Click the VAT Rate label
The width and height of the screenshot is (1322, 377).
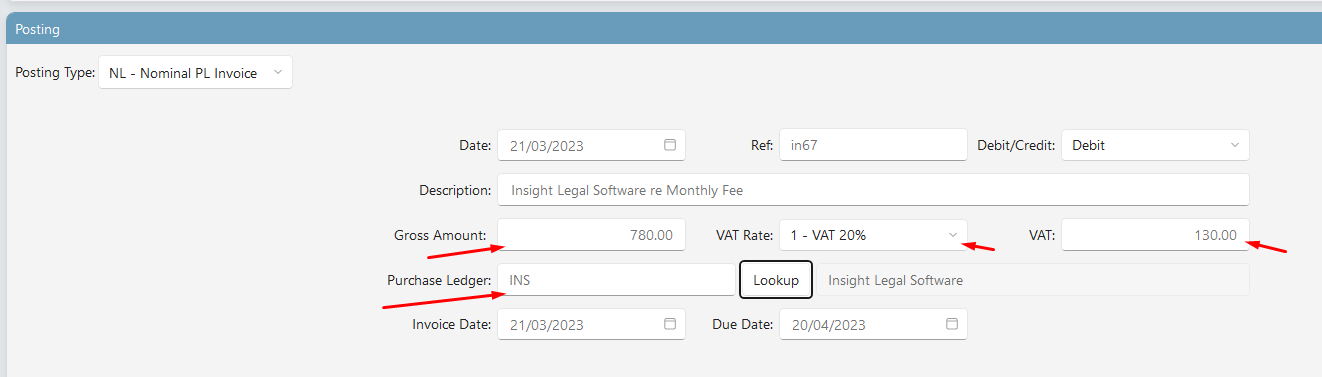tap(745, 235)
